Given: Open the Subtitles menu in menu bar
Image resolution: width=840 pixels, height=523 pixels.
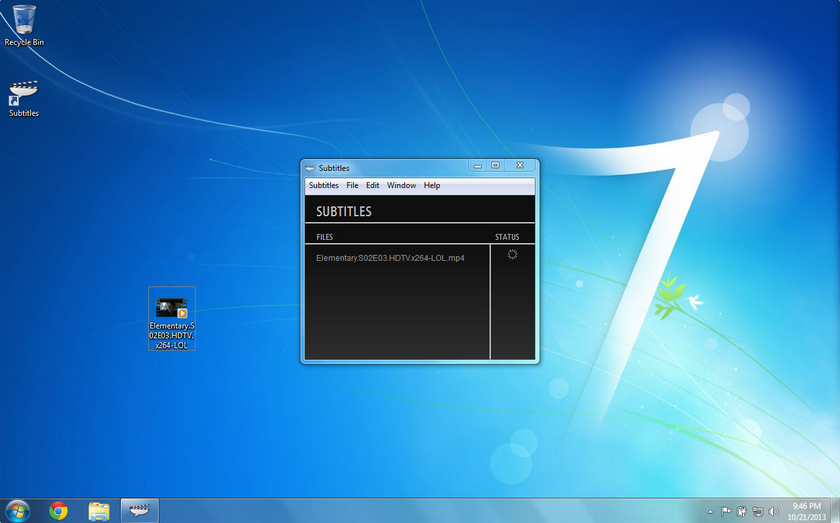Looking at the screenshot, I should click(x=323, y=186).
